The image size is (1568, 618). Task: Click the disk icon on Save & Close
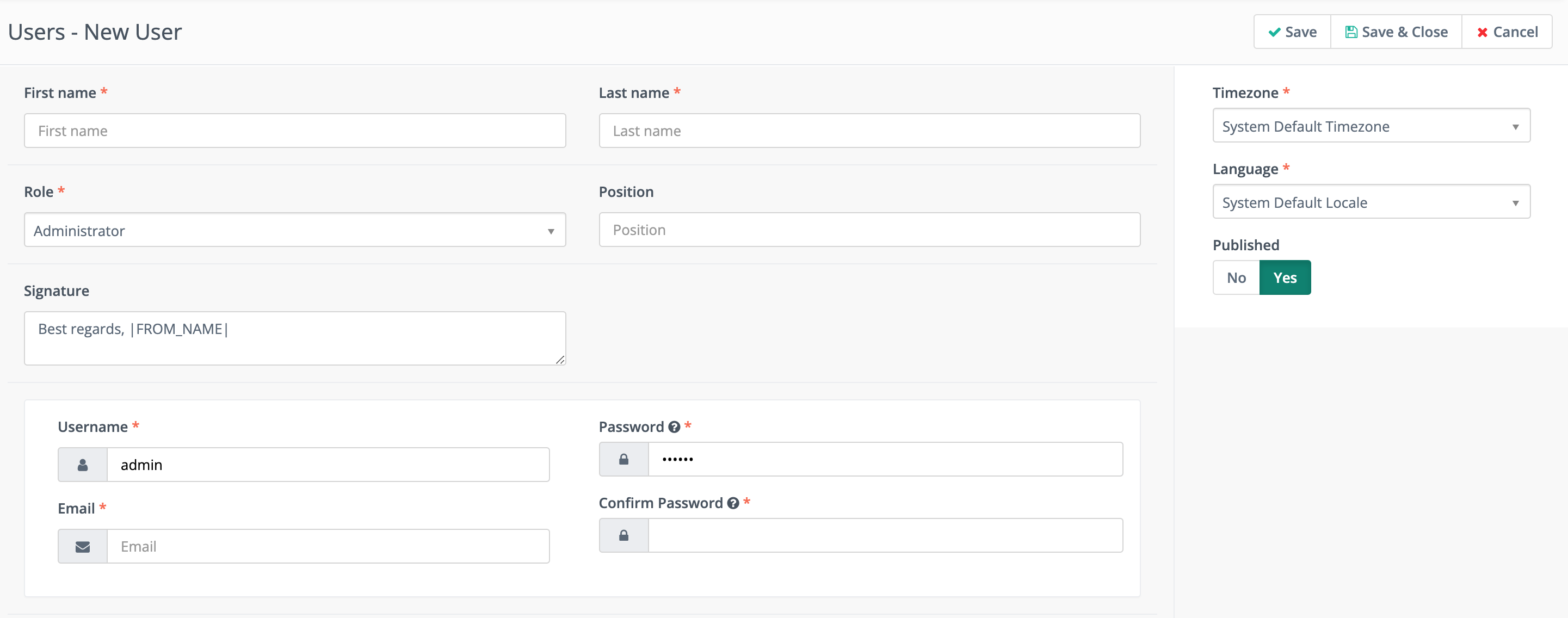point(1352,32)
